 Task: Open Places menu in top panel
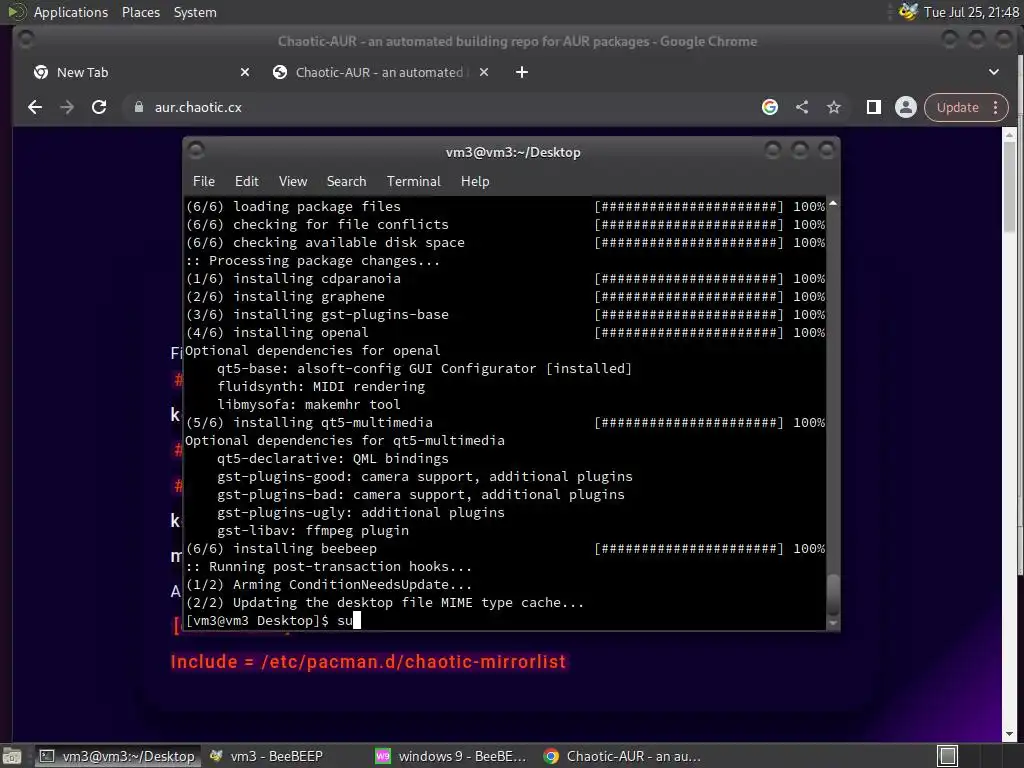pos(141,12)
